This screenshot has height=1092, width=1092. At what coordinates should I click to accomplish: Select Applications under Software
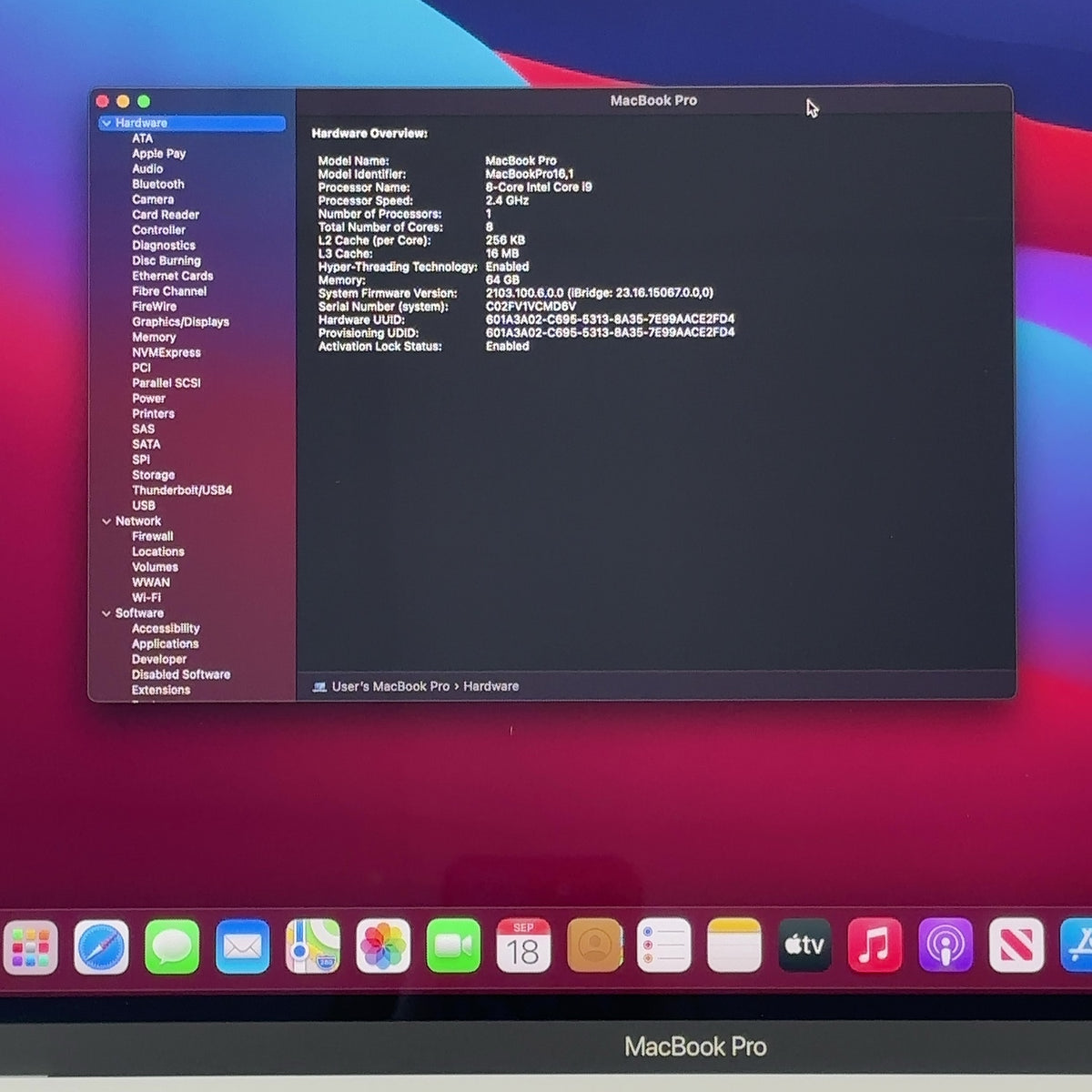tap(165, 644)
